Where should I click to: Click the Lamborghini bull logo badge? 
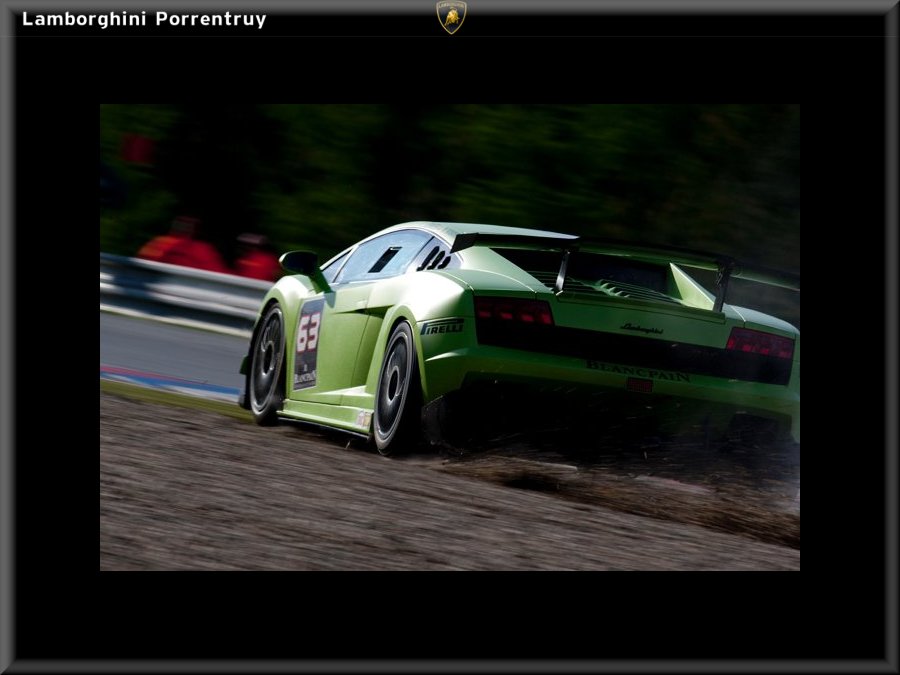(451, 17)
